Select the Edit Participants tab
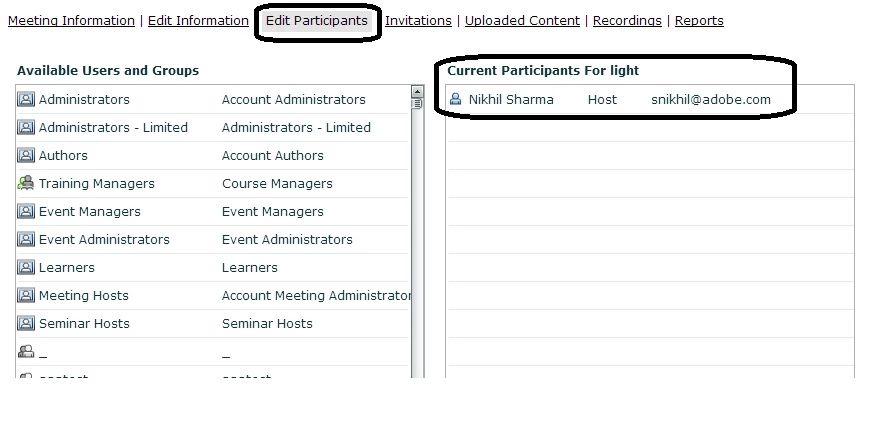 click(316, 21)
